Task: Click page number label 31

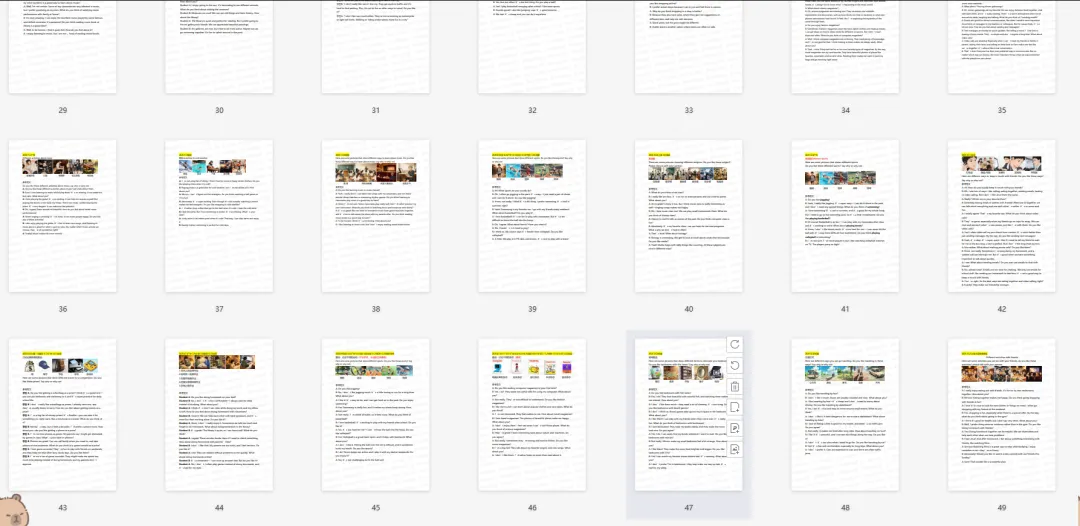Action: [x=375, y=110]
